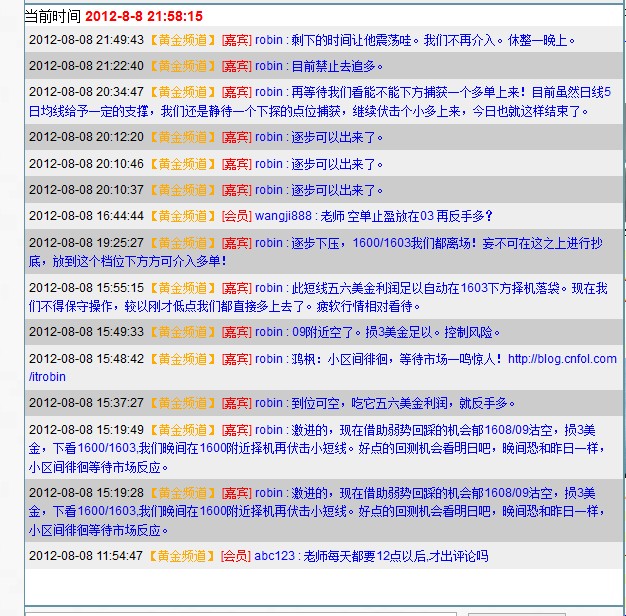Select timestamp 2012-08-08 15:49:33
This screenshot has height=616, width=626.
click(86, 332)
